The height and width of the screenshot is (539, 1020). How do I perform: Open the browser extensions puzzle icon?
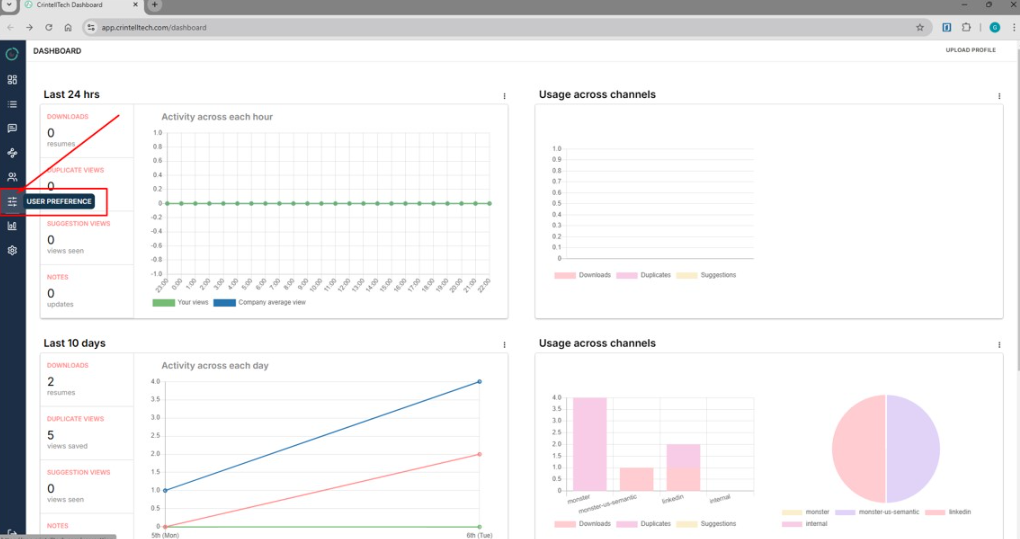pos(966,27)
